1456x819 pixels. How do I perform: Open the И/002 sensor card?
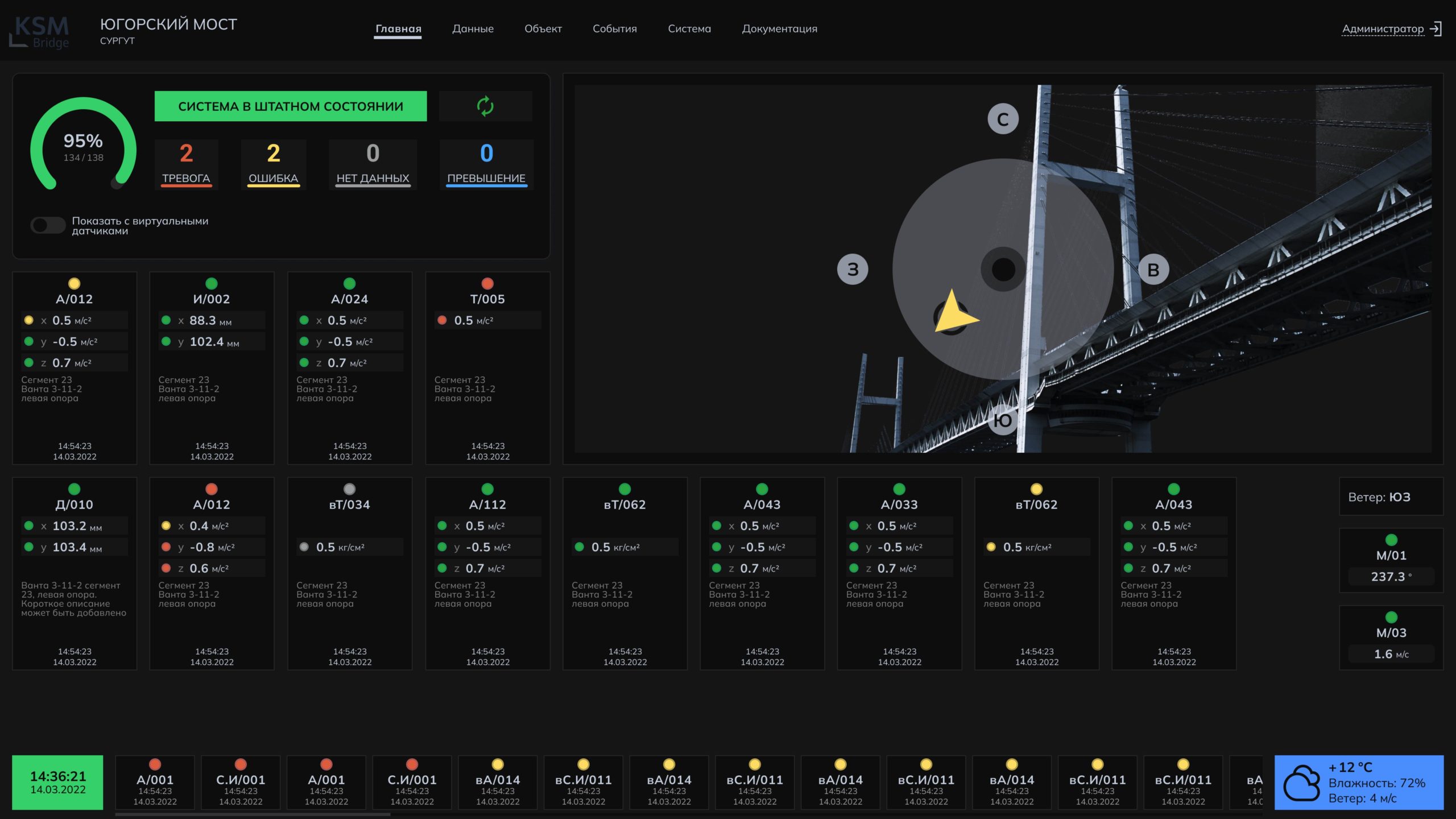coord(212,368)
